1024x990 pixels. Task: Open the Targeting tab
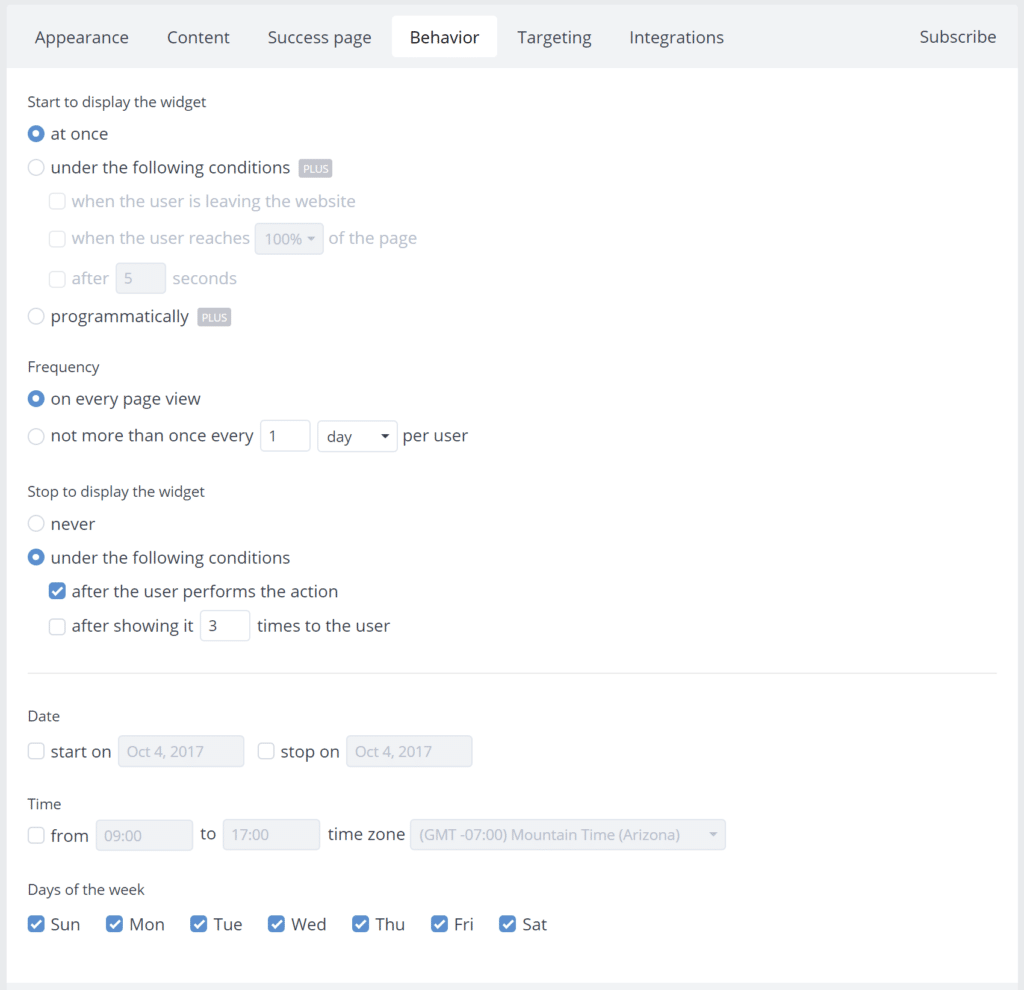tap(554, 37)
